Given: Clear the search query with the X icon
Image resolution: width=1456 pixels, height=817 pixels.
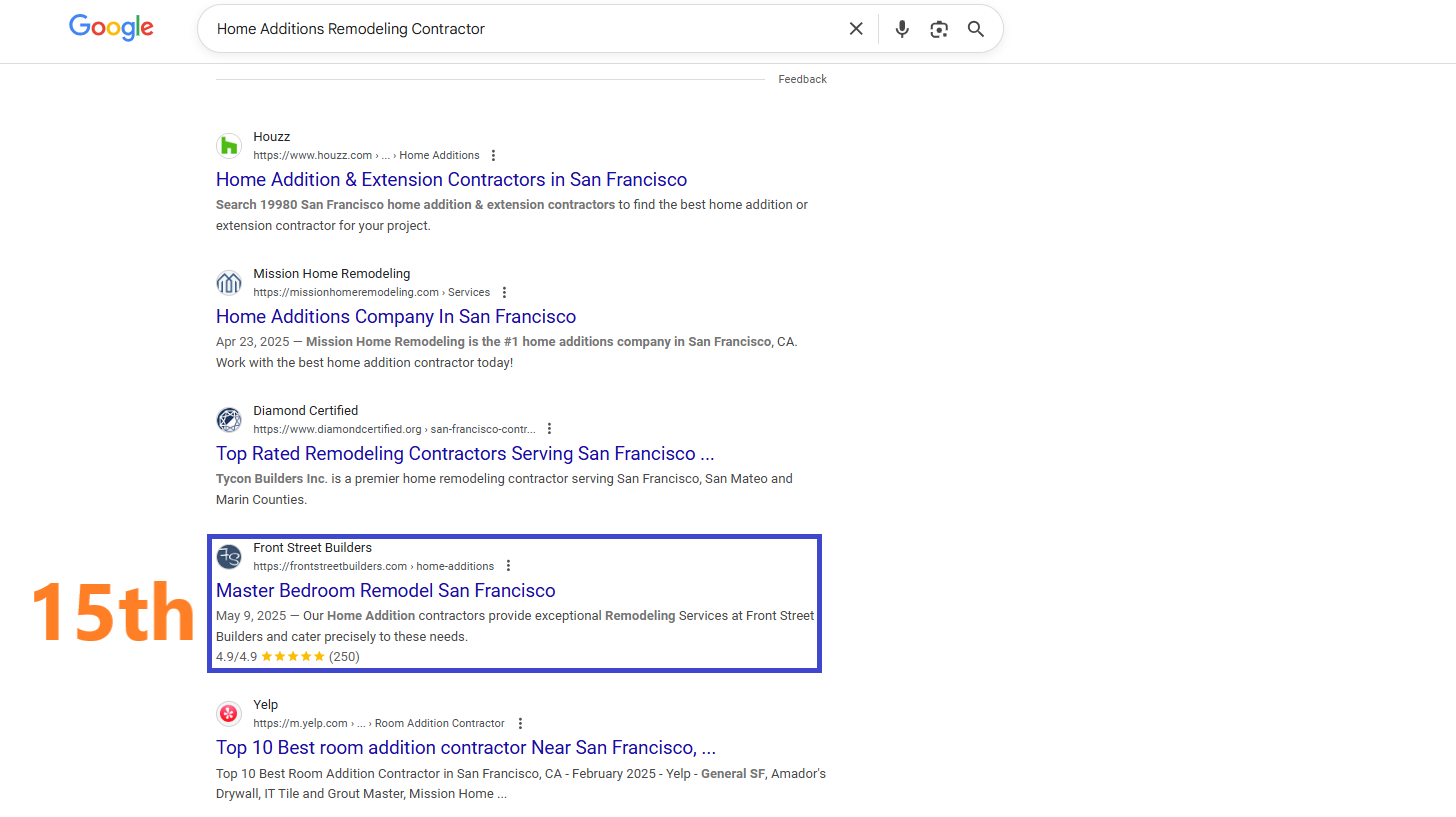Looking at the screenshot, I should click(856, 29).
